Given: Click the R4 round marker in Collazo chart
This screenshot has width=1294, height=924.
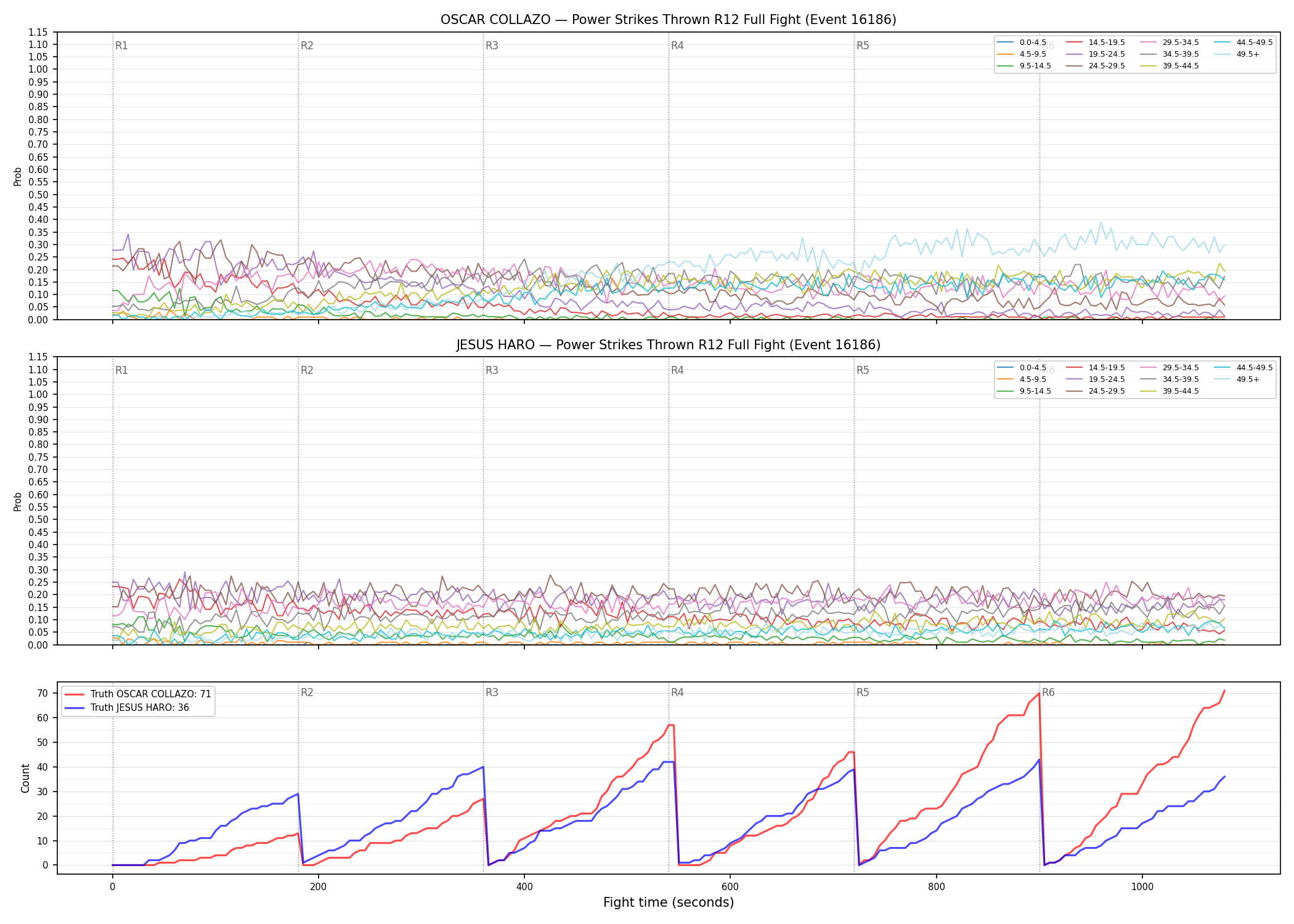Looking at the screenshot, I should [x=677, y=46].
